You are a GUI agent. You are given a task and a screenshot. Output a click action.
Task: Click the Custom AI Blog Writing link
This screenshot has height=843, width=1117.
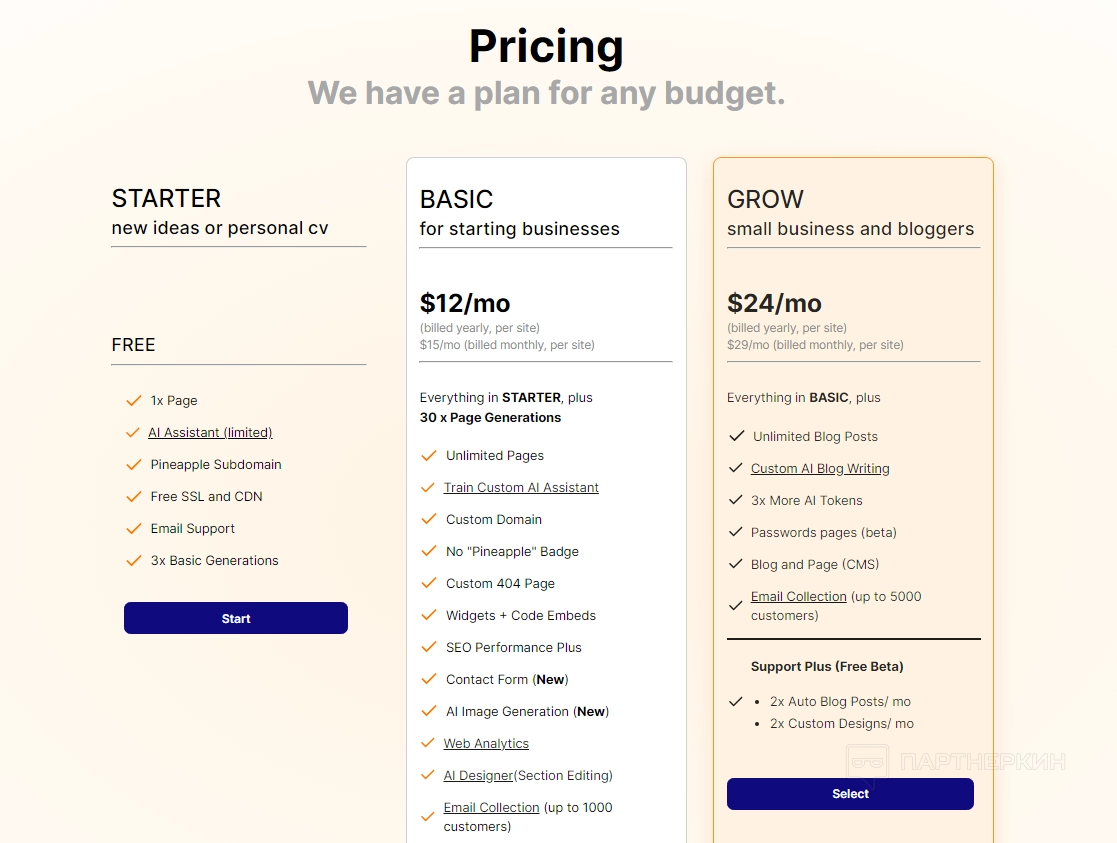[820, 469]
